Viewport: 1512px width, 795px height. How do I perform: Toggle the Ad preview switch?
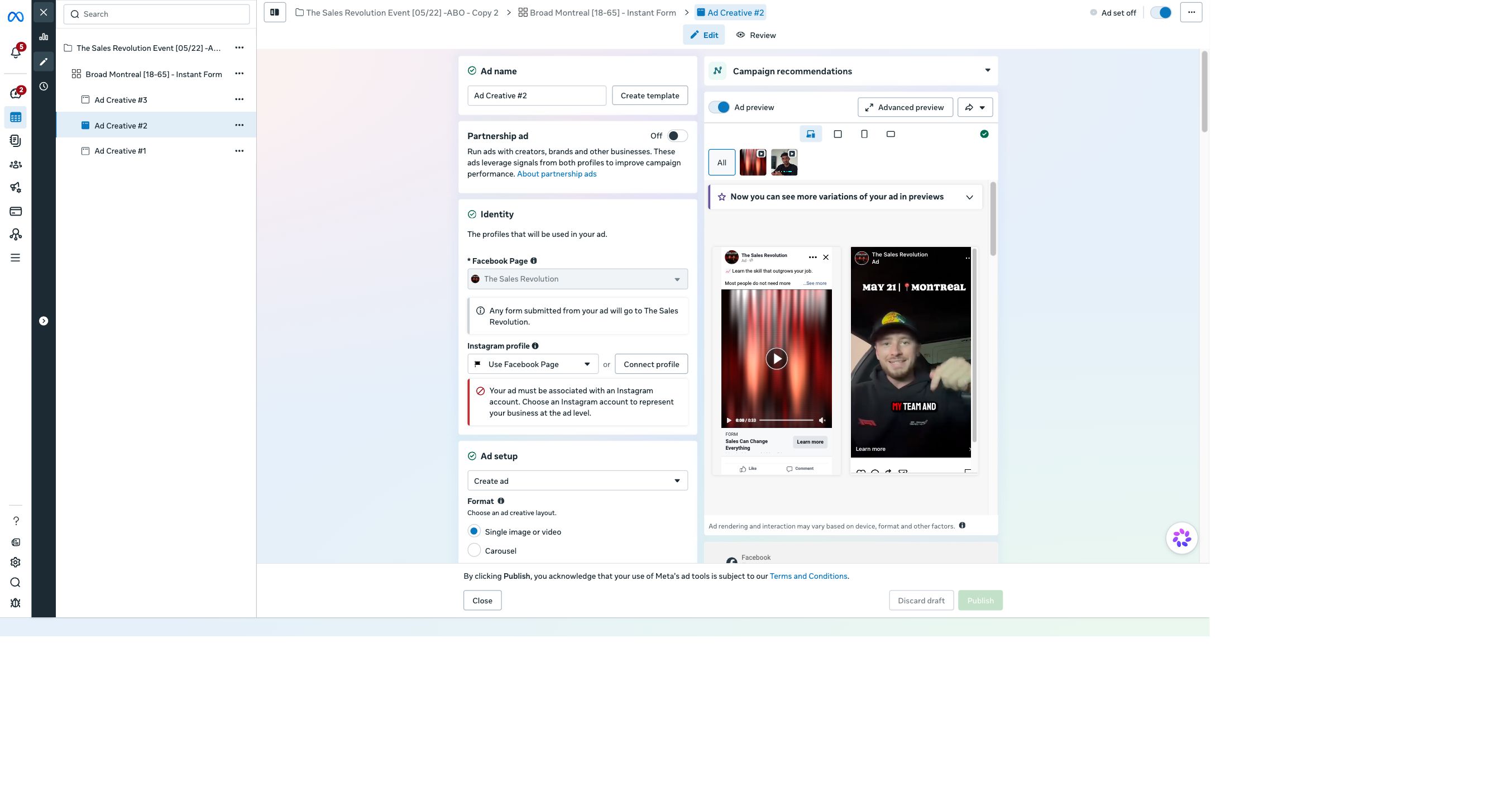pyautogui.click(x=719, y=107)
